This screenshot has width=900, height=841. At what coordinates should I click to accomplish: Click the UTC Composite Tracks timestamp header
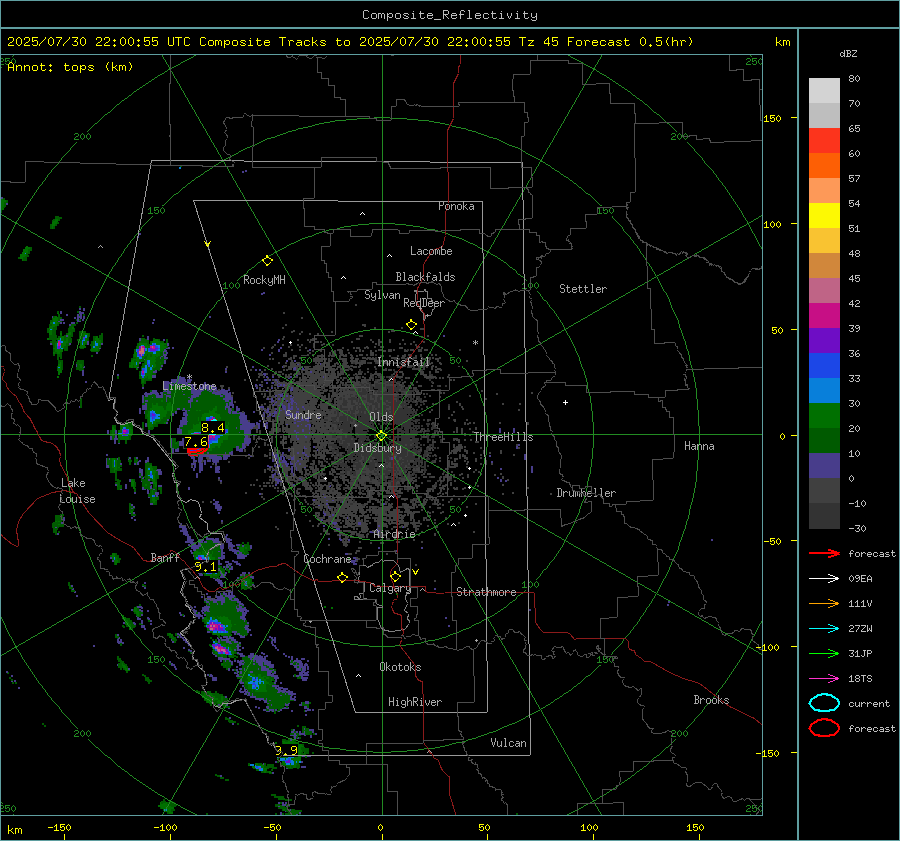point(350,42)
